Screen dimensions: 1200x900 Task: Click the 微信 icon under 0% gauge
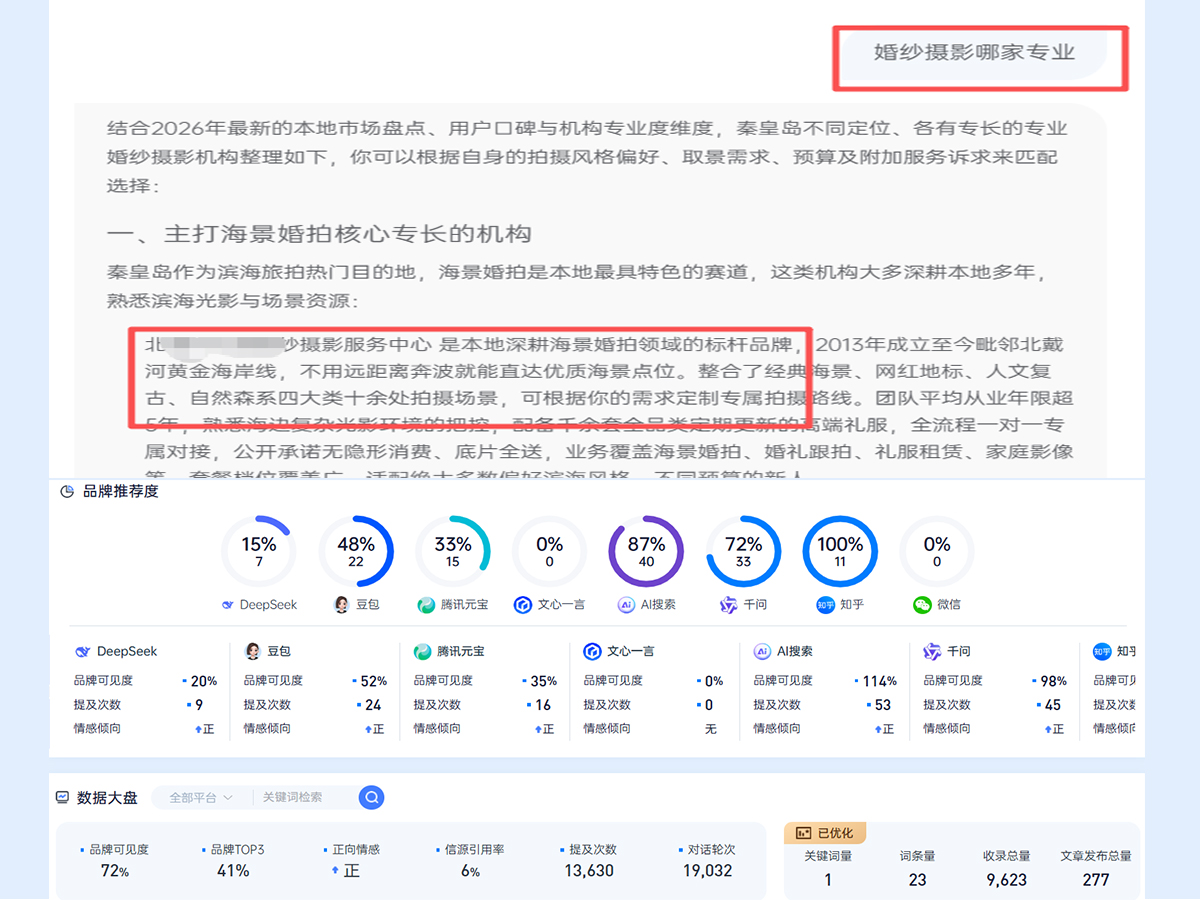click(x=922, y=605)
